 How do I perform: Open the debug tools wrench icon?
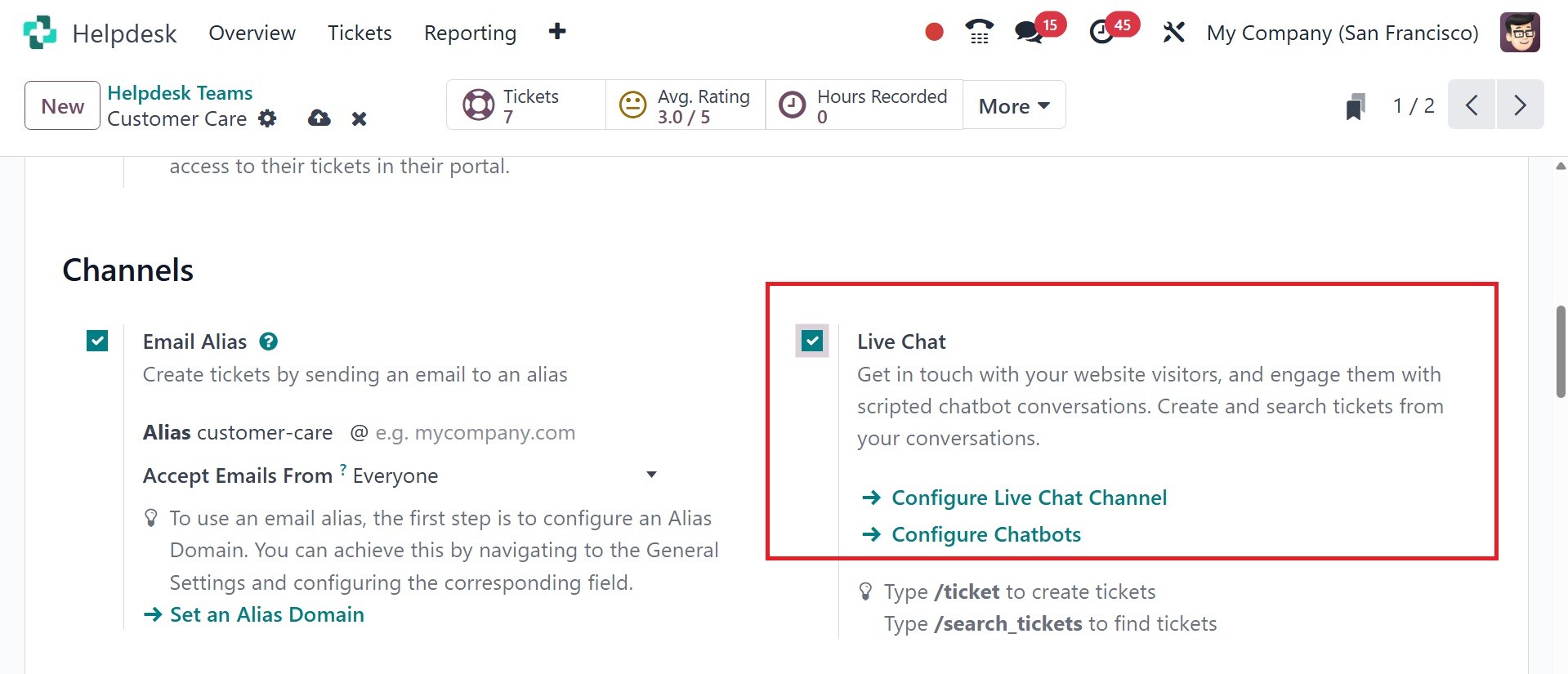point(1173,33)
